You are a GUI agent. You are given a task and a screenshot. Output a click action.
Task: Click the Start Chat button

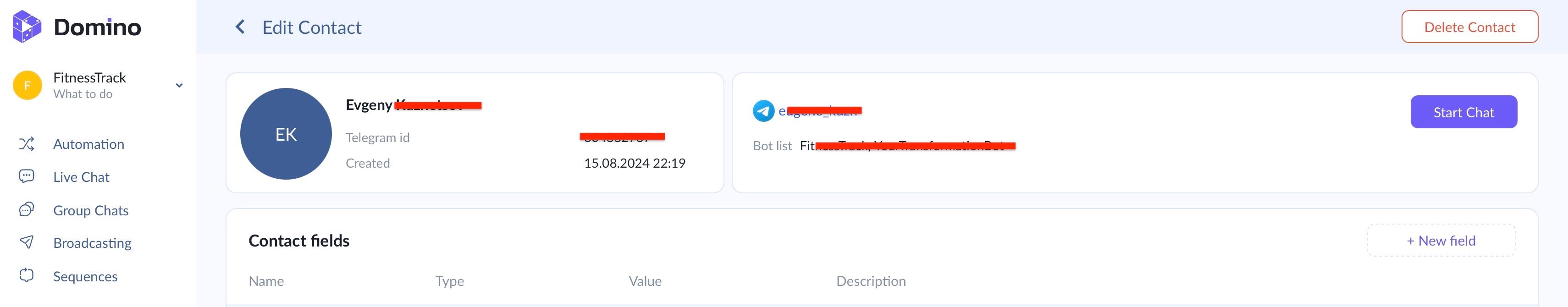coord(1463,112)
